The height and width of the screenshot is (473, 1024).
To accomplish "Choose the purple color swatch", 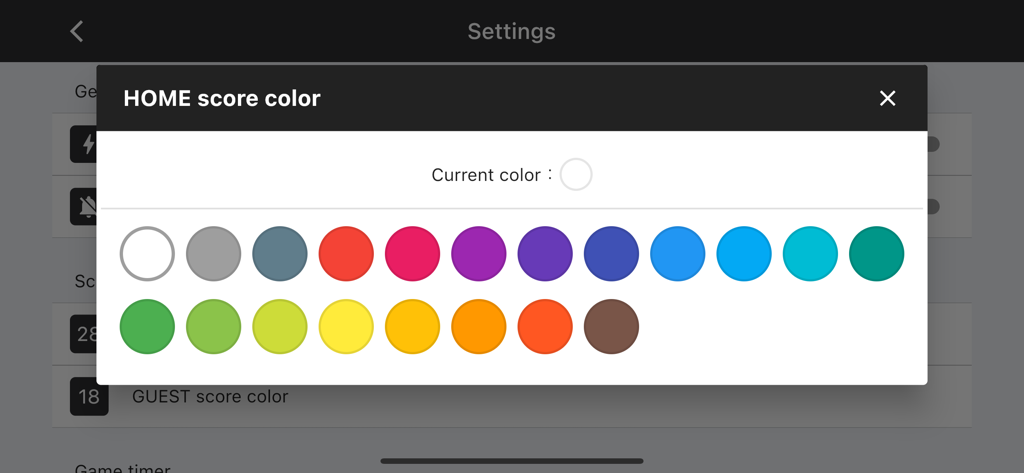I will (479, 253).
